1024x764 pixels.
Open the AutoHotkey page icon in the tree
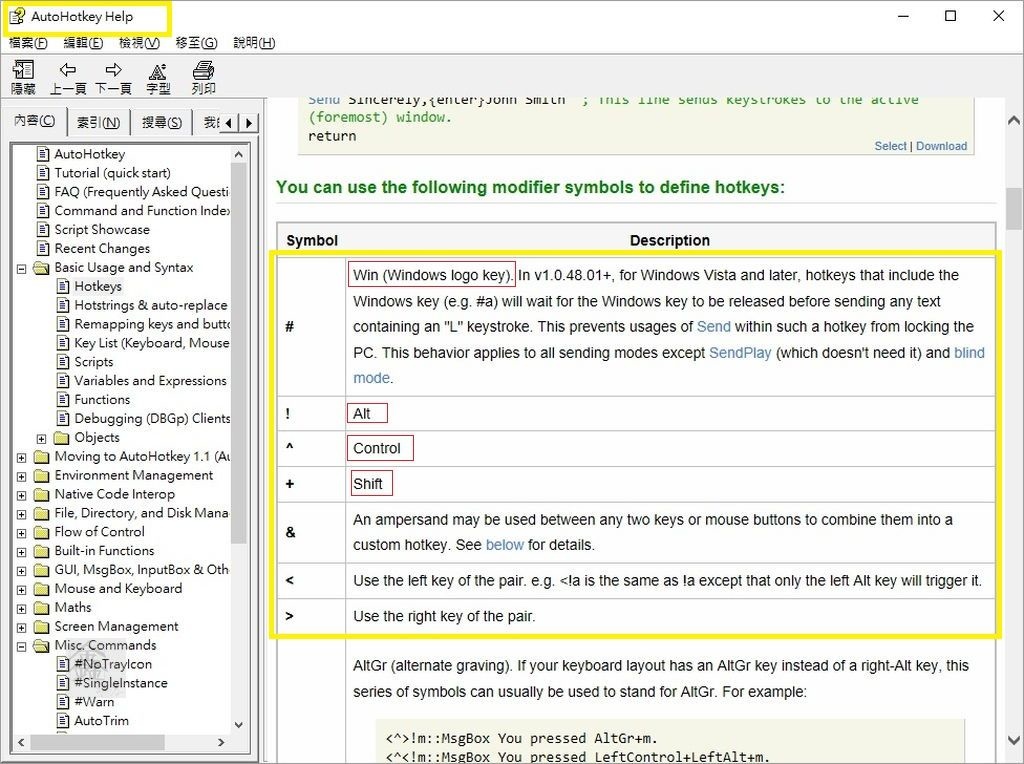tap(43, 154)
